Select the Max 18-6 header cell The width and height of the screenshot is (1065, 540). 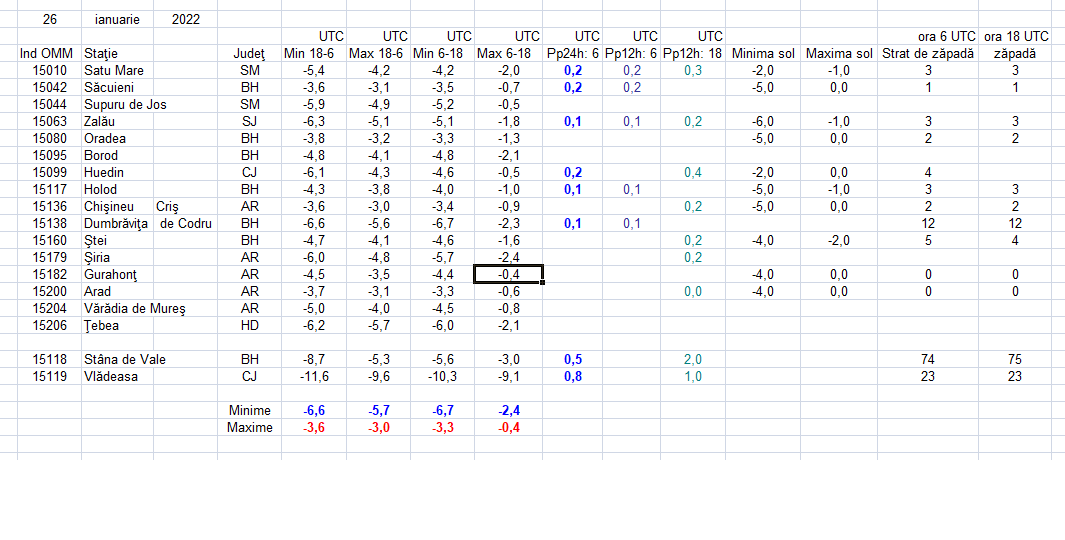tap(378, 54)
